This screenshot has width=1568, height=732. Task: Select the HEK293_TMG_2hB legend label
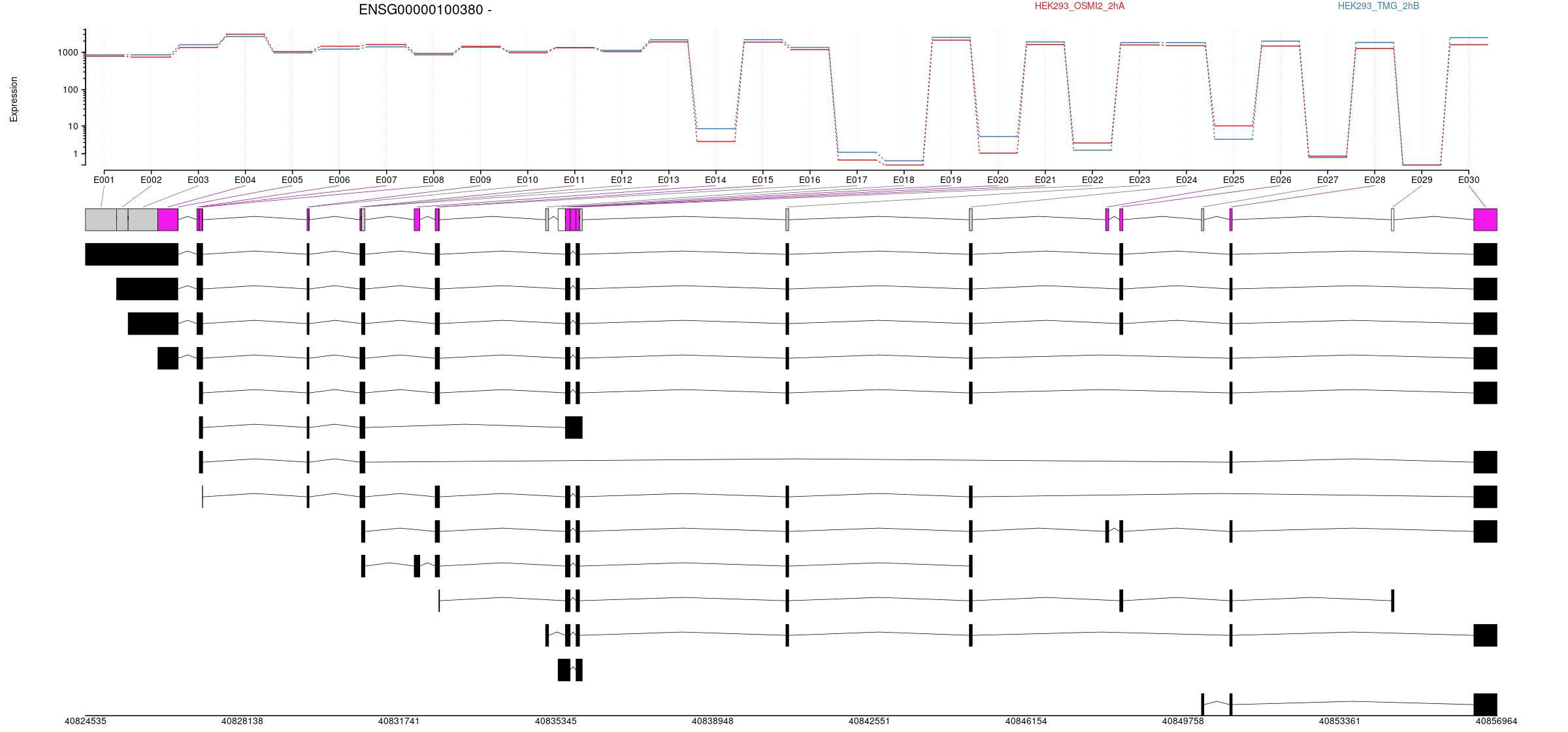pyautogui.click(x=1378, y=6)
